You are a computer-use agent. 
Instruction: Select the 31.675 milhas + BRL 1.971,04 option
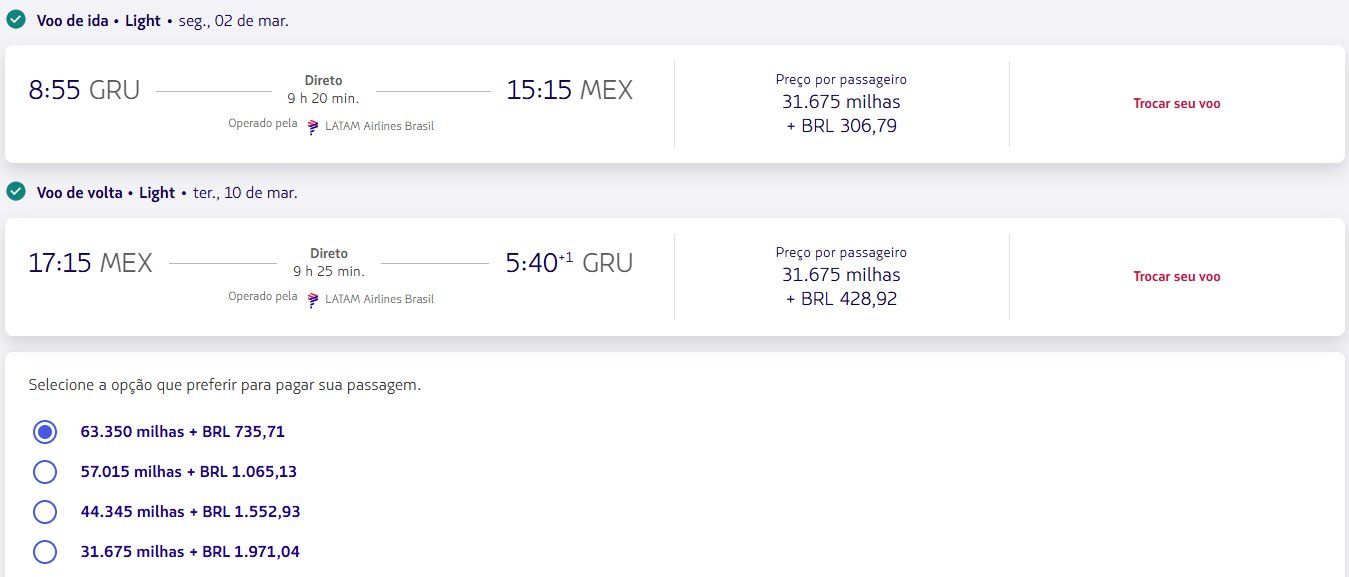click(x=45, y=552)
